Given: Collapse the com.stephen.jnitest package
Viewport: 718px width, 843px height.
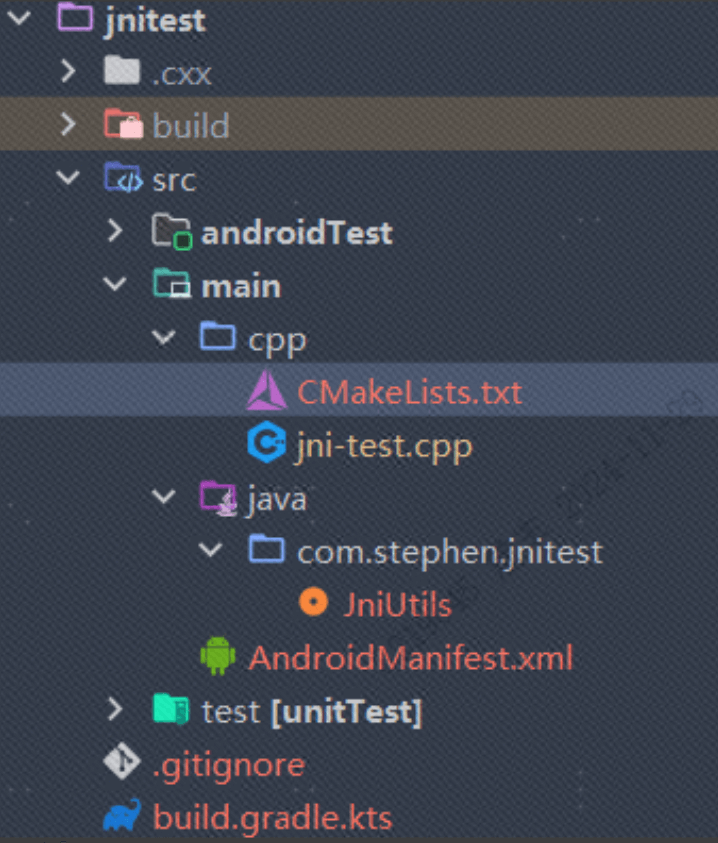Looking at the screenshot, I should (211, 550).
